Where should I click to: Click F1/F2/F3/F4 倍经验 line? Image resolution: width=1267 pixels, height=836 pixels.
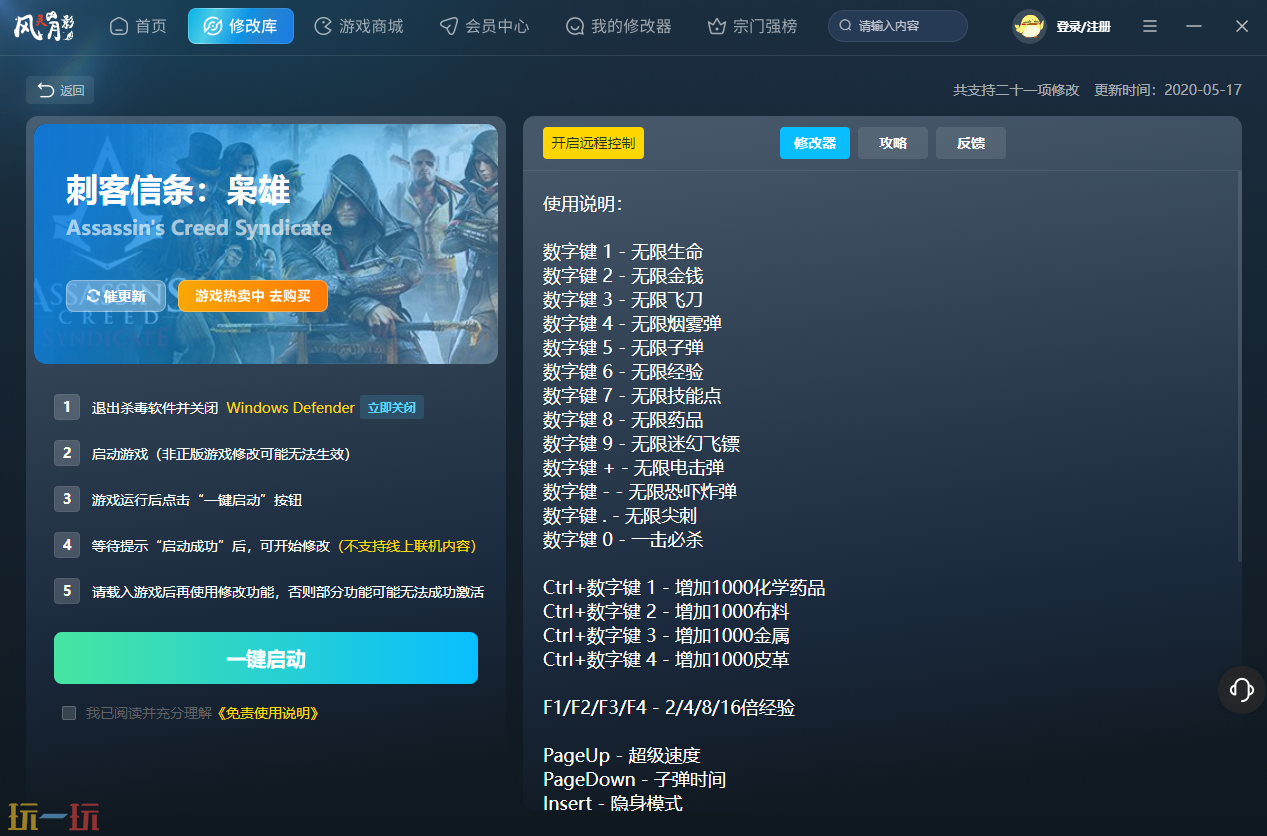669,708
